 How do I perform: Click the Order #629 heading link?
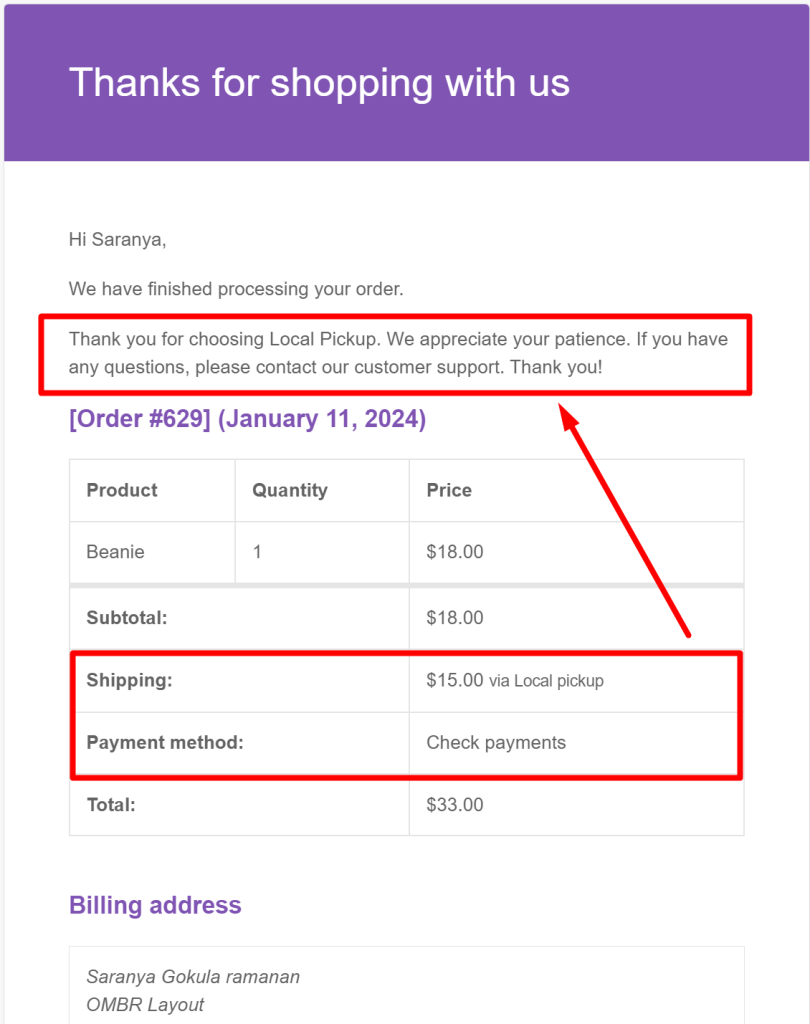(248, 419)
